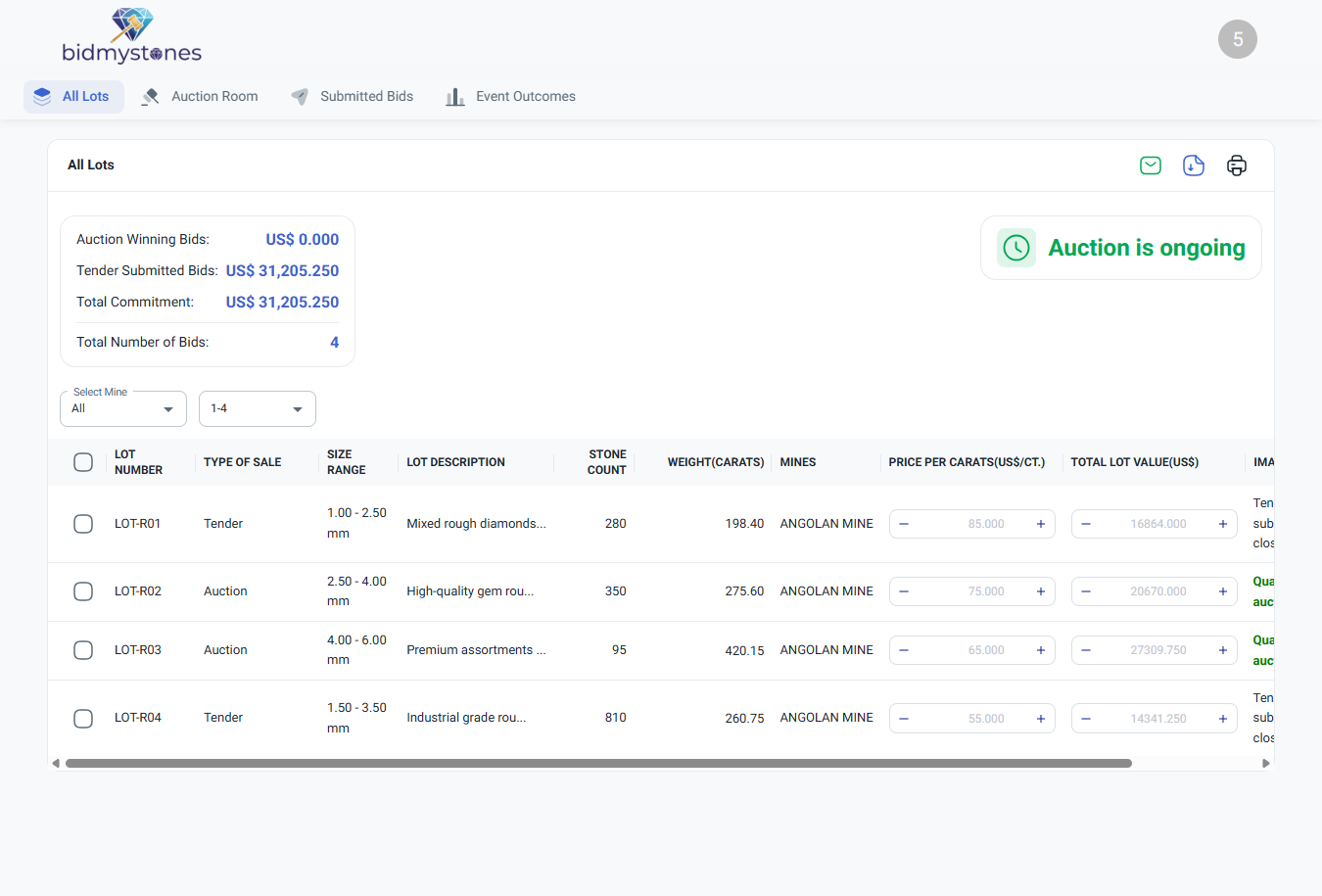
Task: Click the Total Commitment amount
Action: pyautogui.click(x=282, y=303)
